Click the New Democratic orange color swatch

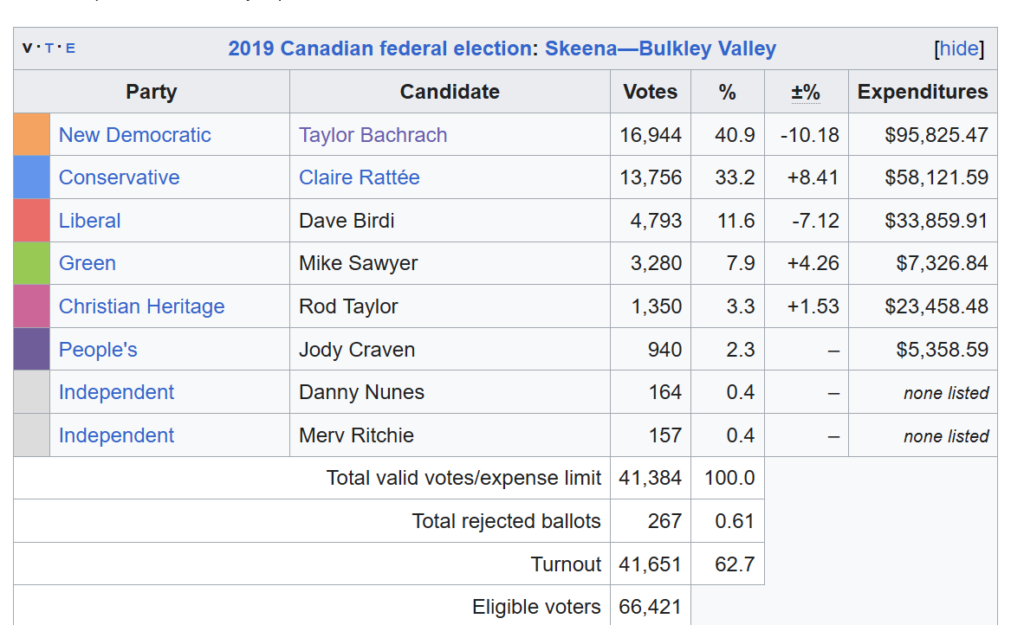point(32,135)
